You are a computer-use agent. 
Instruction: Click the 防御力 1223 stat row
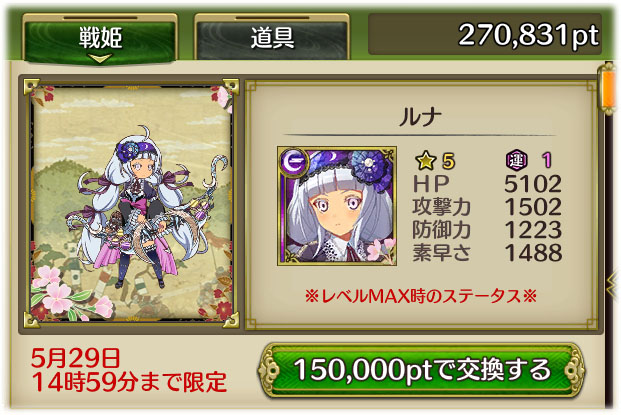[x=487, y=230]
